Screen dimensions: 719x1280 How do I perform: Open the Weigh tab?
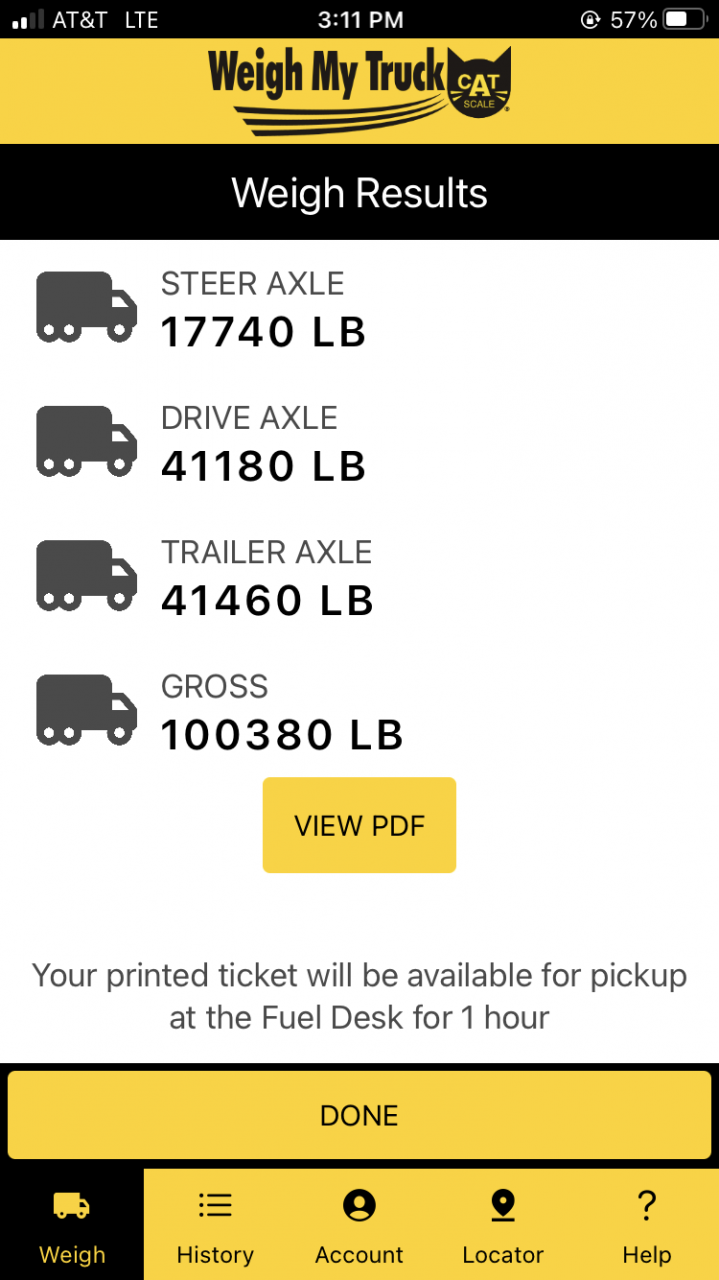pyautogui.click(x=72, y=1226)
